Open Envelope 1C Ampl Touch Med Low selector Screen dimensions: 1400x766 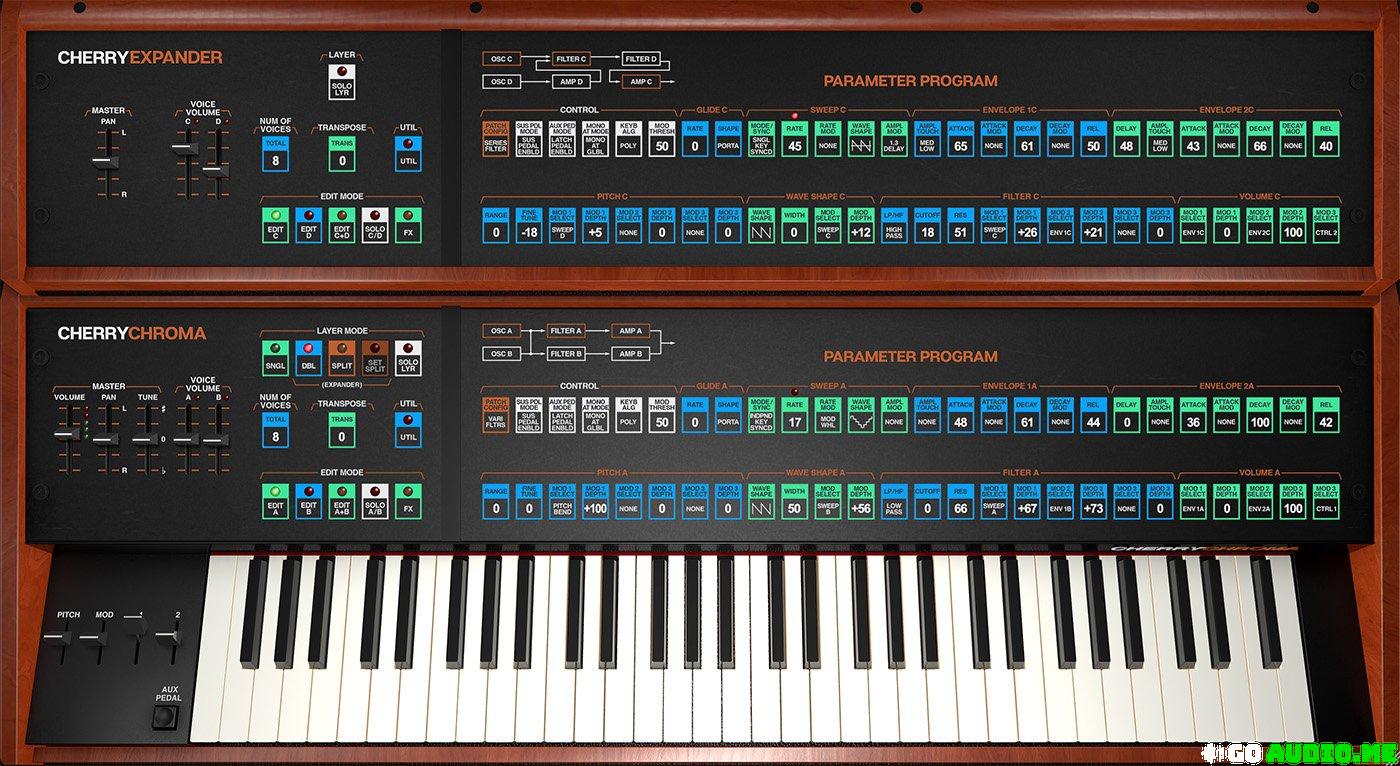pyautogui.click(x=927, y=139)
